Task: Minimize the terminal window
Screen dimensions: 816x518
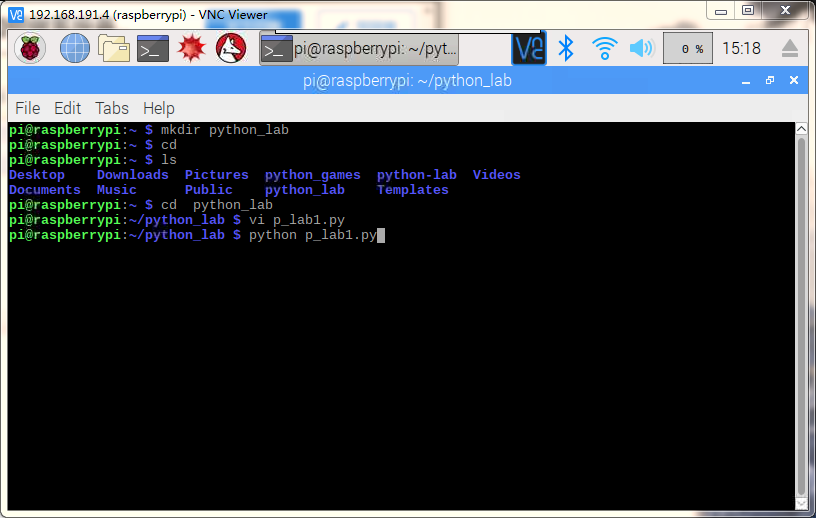Action: (746, 81)
